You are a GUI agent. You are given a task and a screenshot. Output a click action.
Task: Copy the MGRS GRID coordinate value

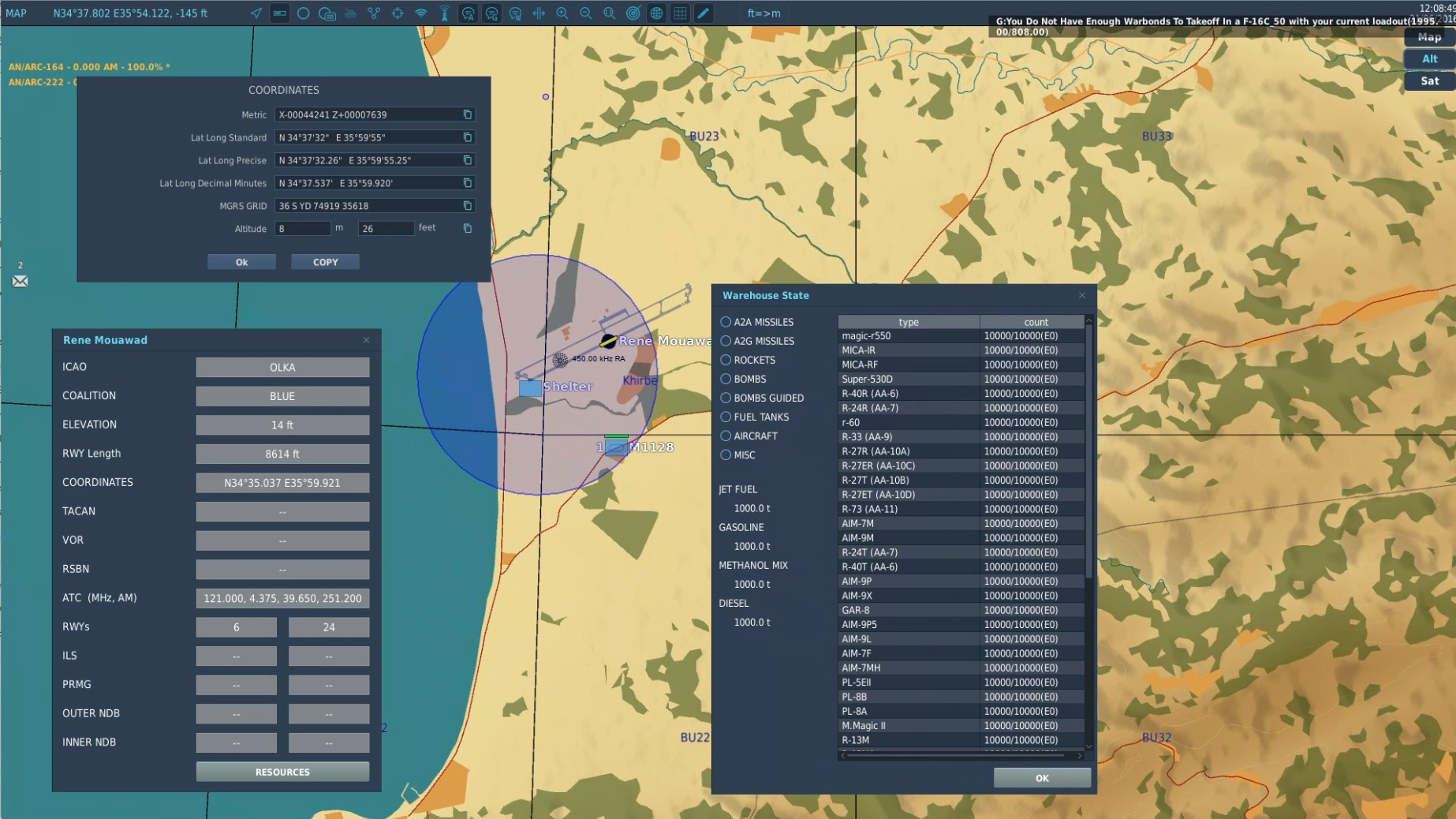click(468, 206)
